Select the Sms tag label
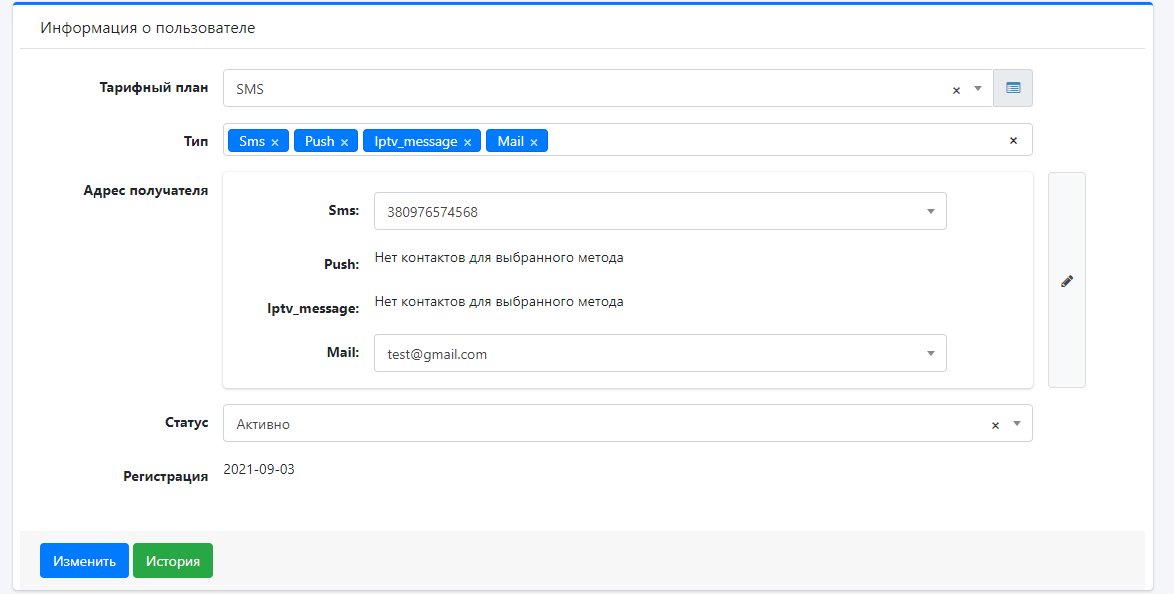 tap(252, 141)
